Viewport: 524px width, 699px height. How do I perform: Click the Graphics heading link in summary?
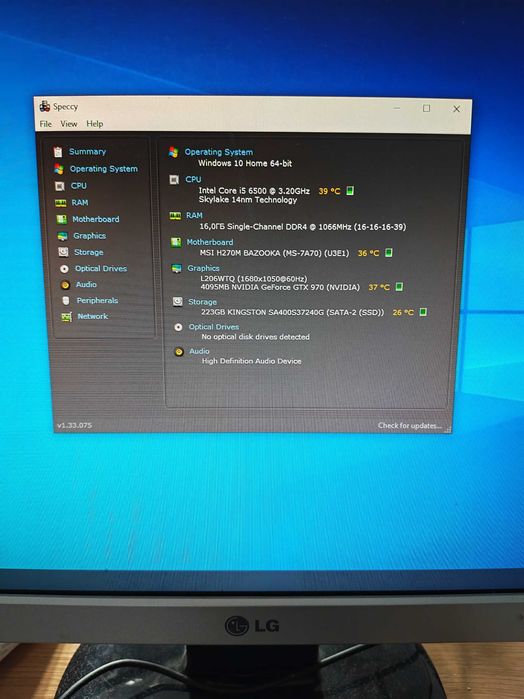[x=203, y=268]
